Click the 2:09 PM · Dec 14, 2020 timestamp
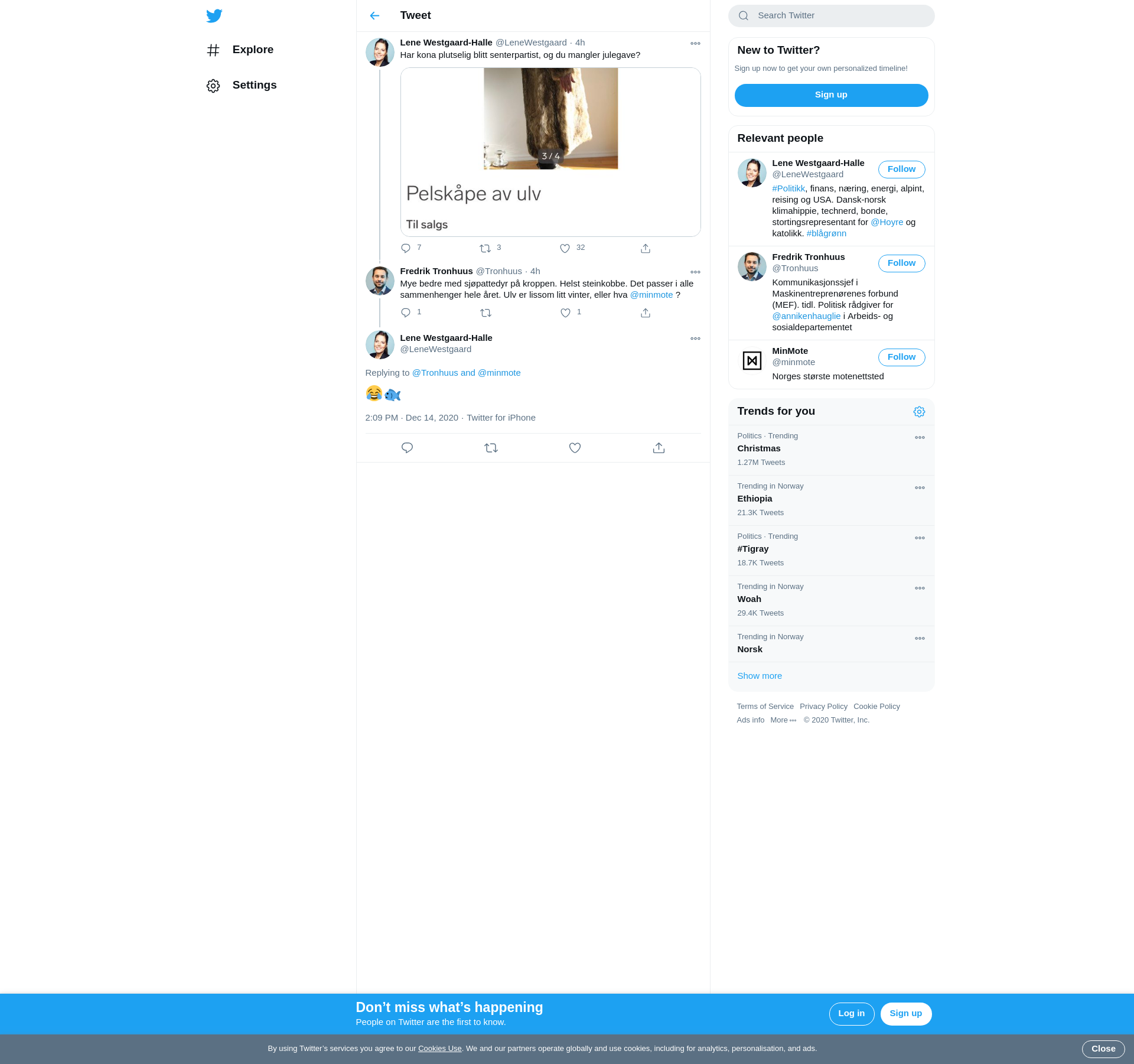 point(412,418)
